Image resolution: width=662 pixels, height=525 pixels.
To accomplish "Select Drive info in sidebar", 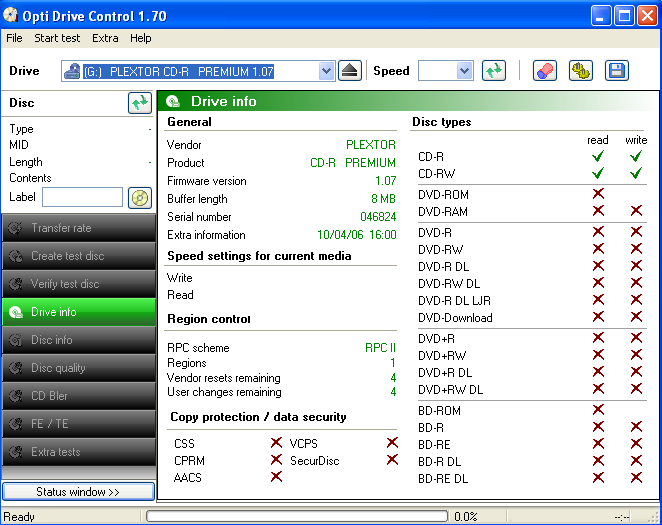I will point(78,312).
